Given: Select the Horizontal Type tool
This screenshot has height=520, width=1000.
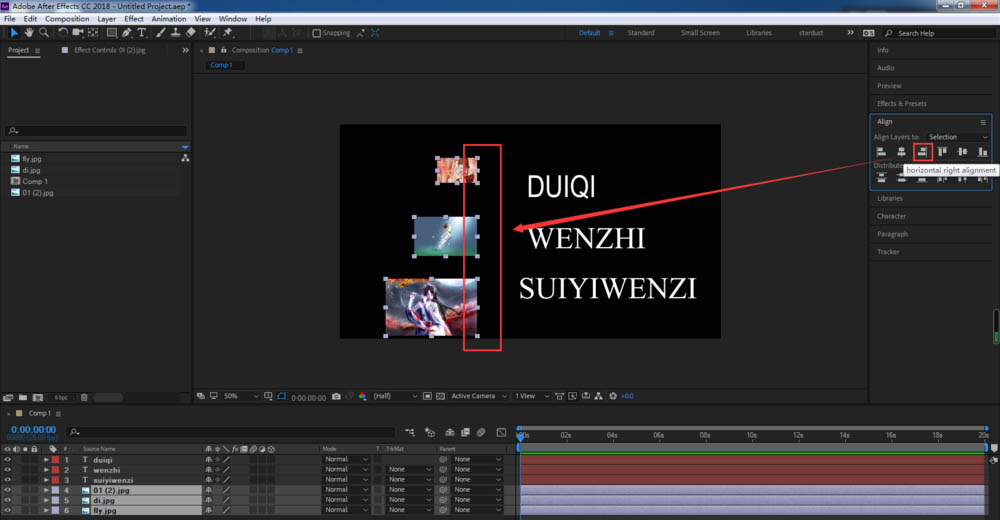Looking at the screenshot, I should coord(142,33).
